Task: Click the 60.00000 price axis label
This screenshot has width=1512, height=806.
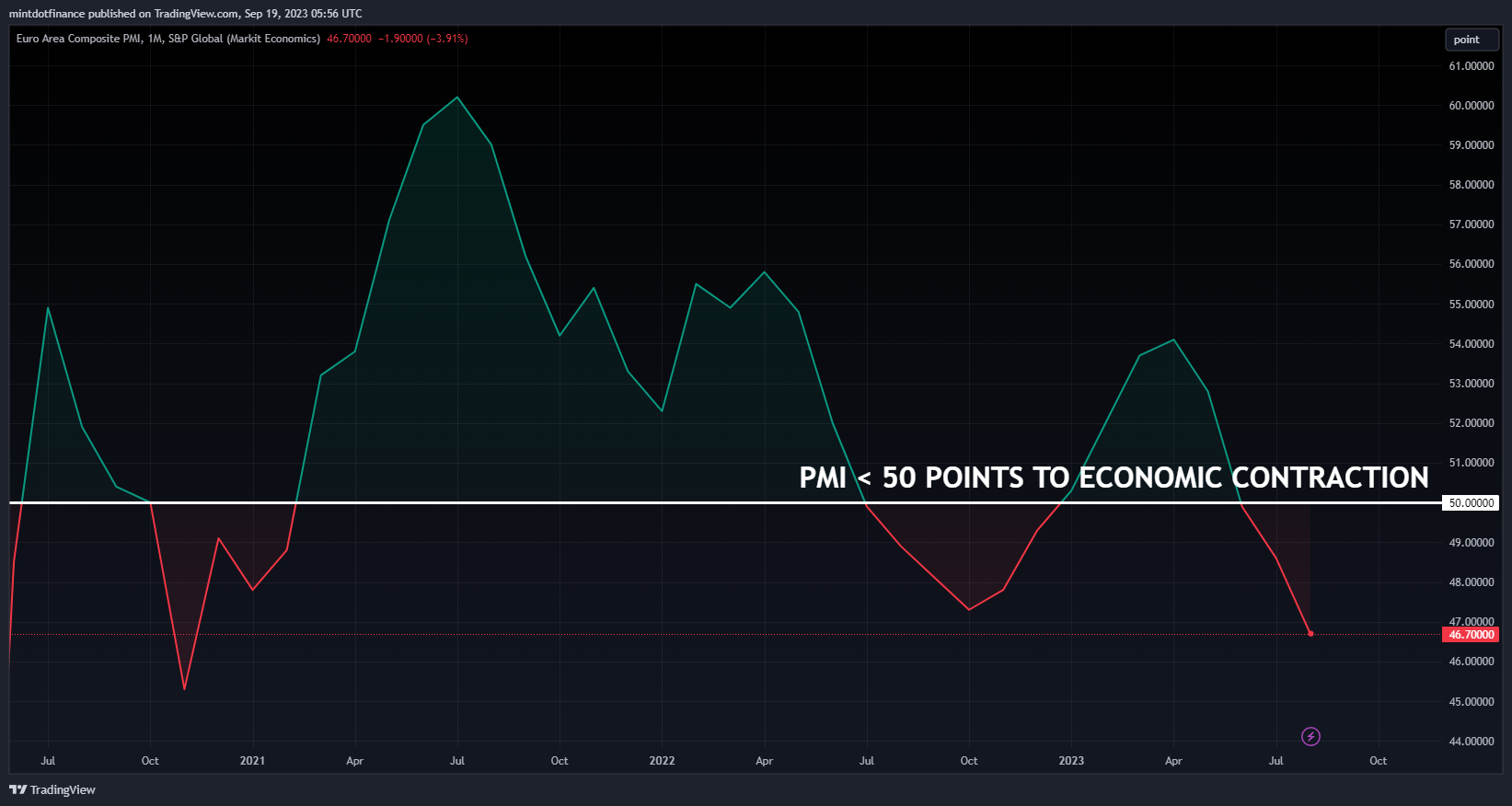Action: tap(1472, 106)
